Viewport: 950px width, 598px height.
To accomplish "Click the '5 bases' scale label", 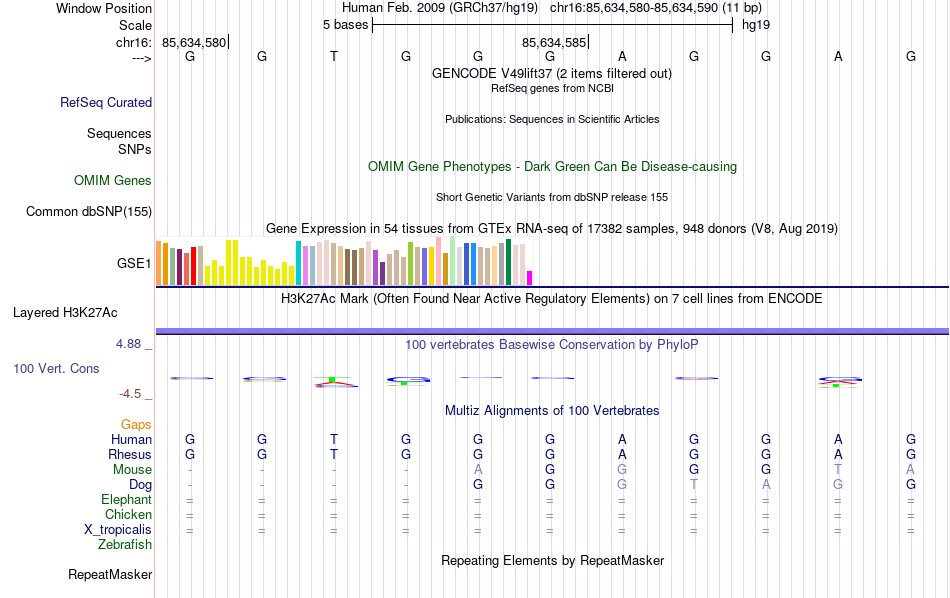I will click(345, 25).
